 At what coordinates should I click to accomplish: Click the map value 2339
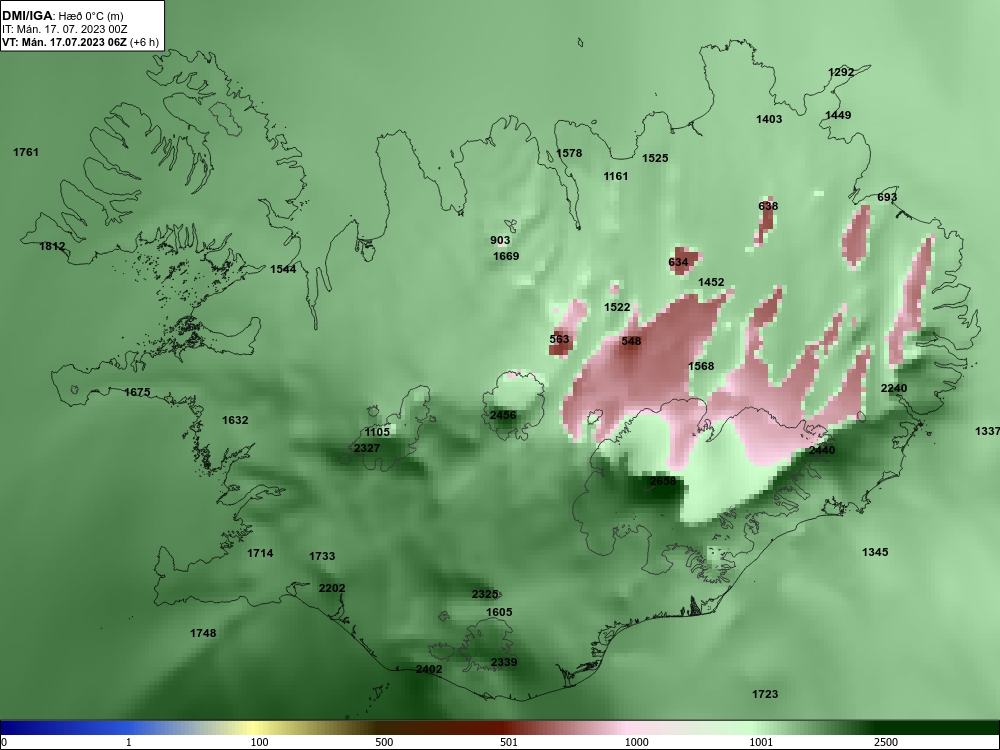(x=504, y=663)
